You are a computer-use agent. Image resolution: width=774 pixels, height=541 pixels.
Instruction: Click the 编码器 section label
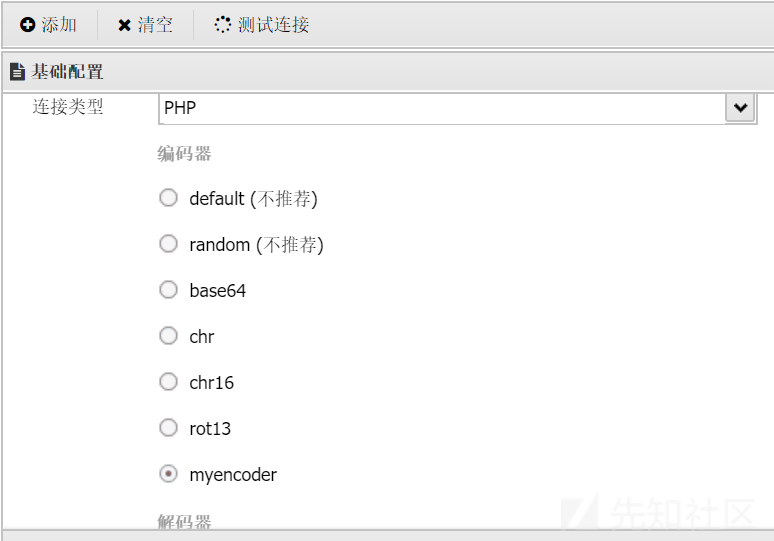(x=184, y=154)
